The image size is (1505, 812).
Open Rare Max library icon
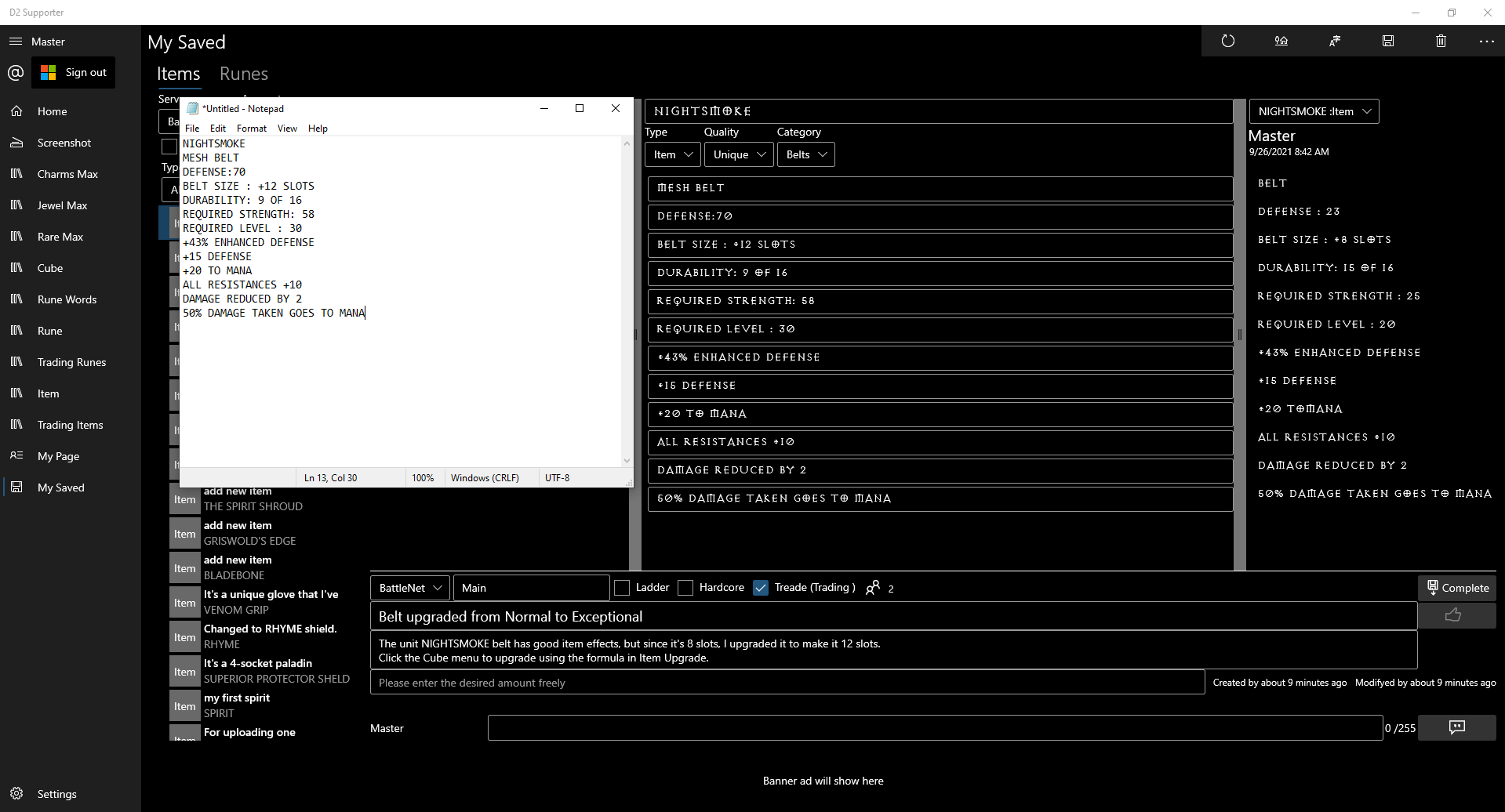tap(16, 237)
